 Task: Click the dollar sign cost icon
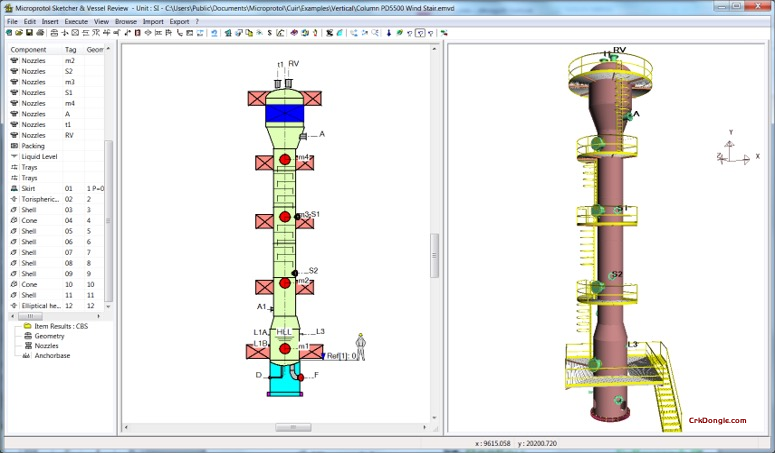[x=269, y=33]
